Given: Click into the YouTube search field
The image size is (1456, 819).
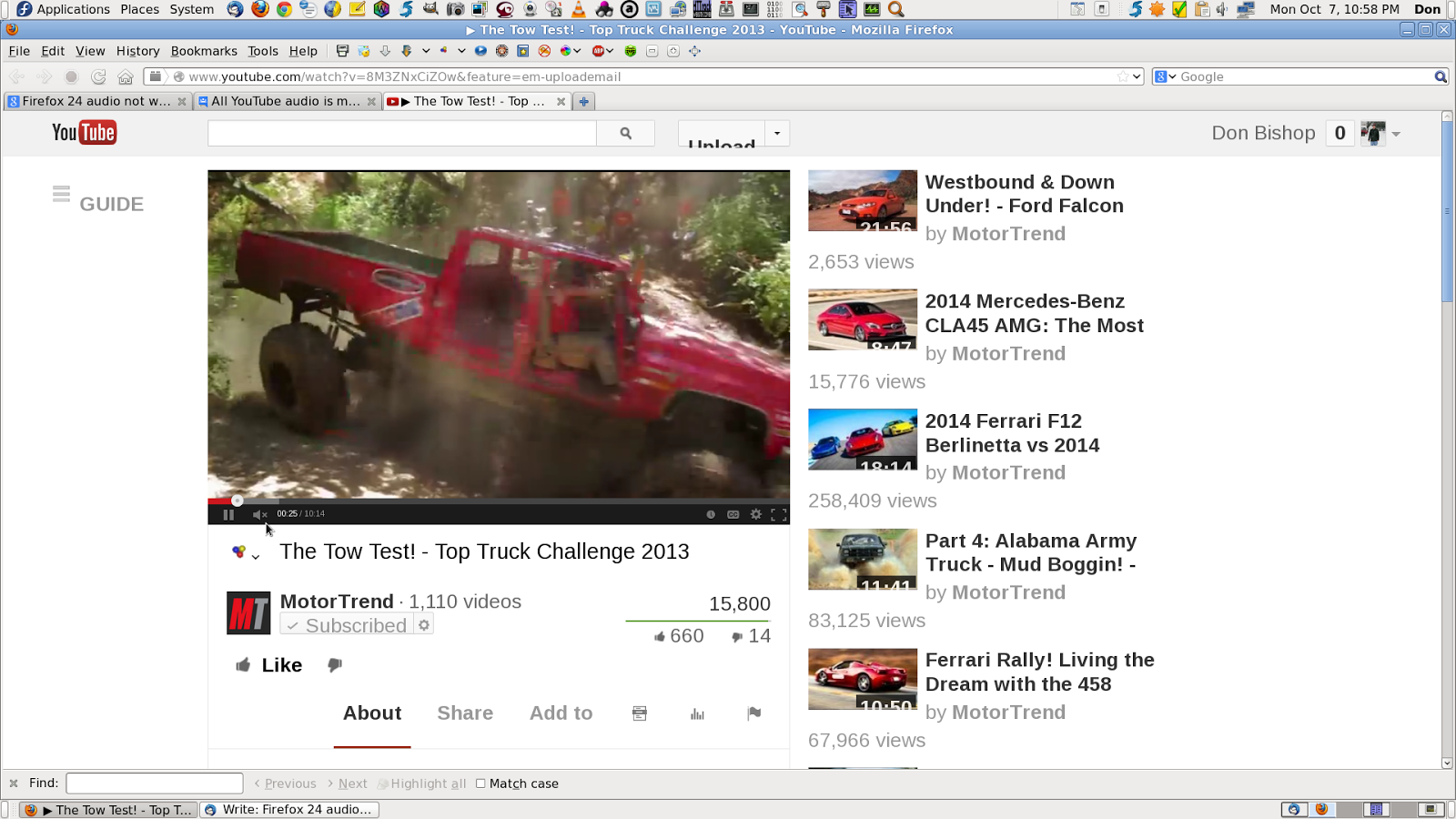Looking at the screenshot, I should point(402,133).
